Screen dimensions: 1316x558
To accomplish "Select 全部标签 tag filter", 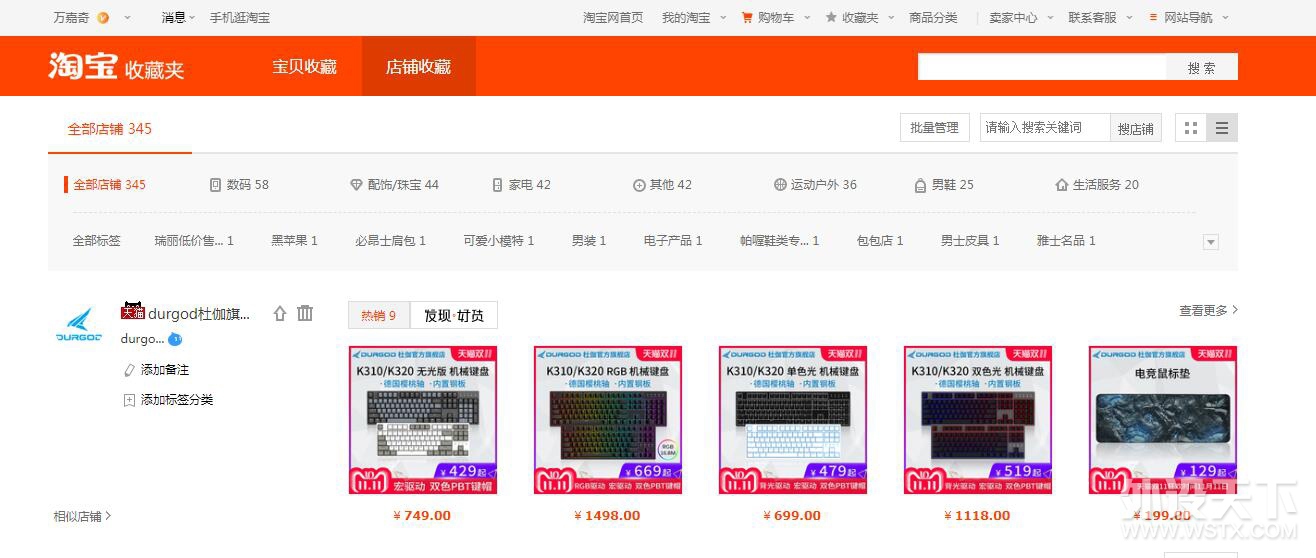I will tap(96, 241).
